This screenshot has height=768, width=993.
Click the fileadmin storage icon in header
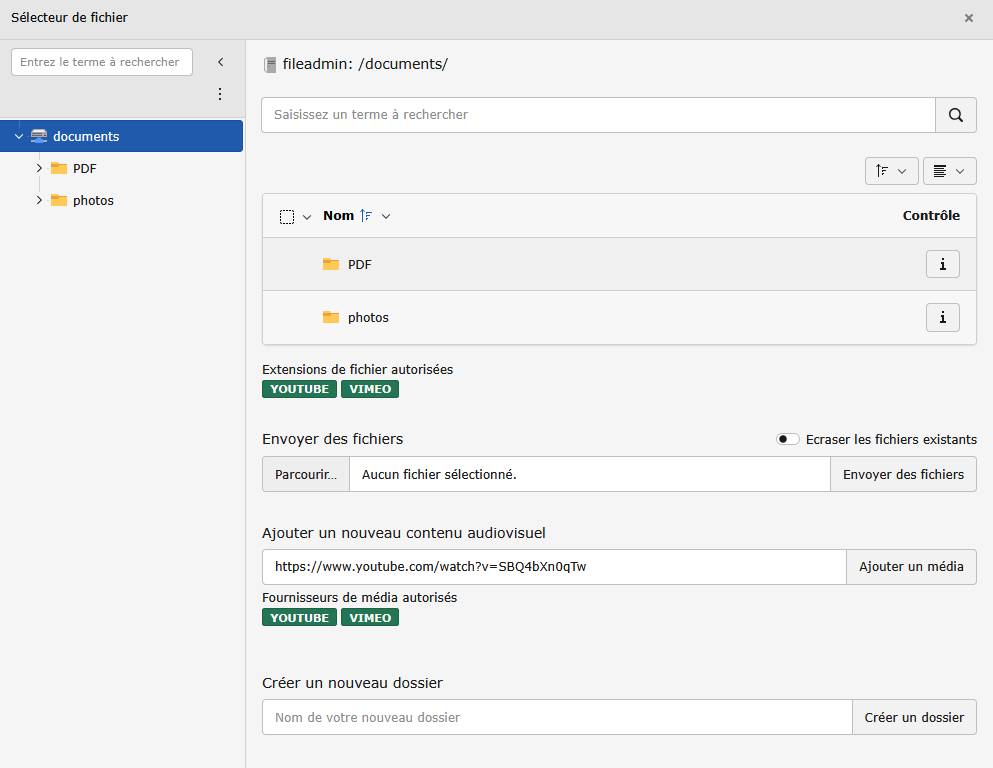[270, 65]
